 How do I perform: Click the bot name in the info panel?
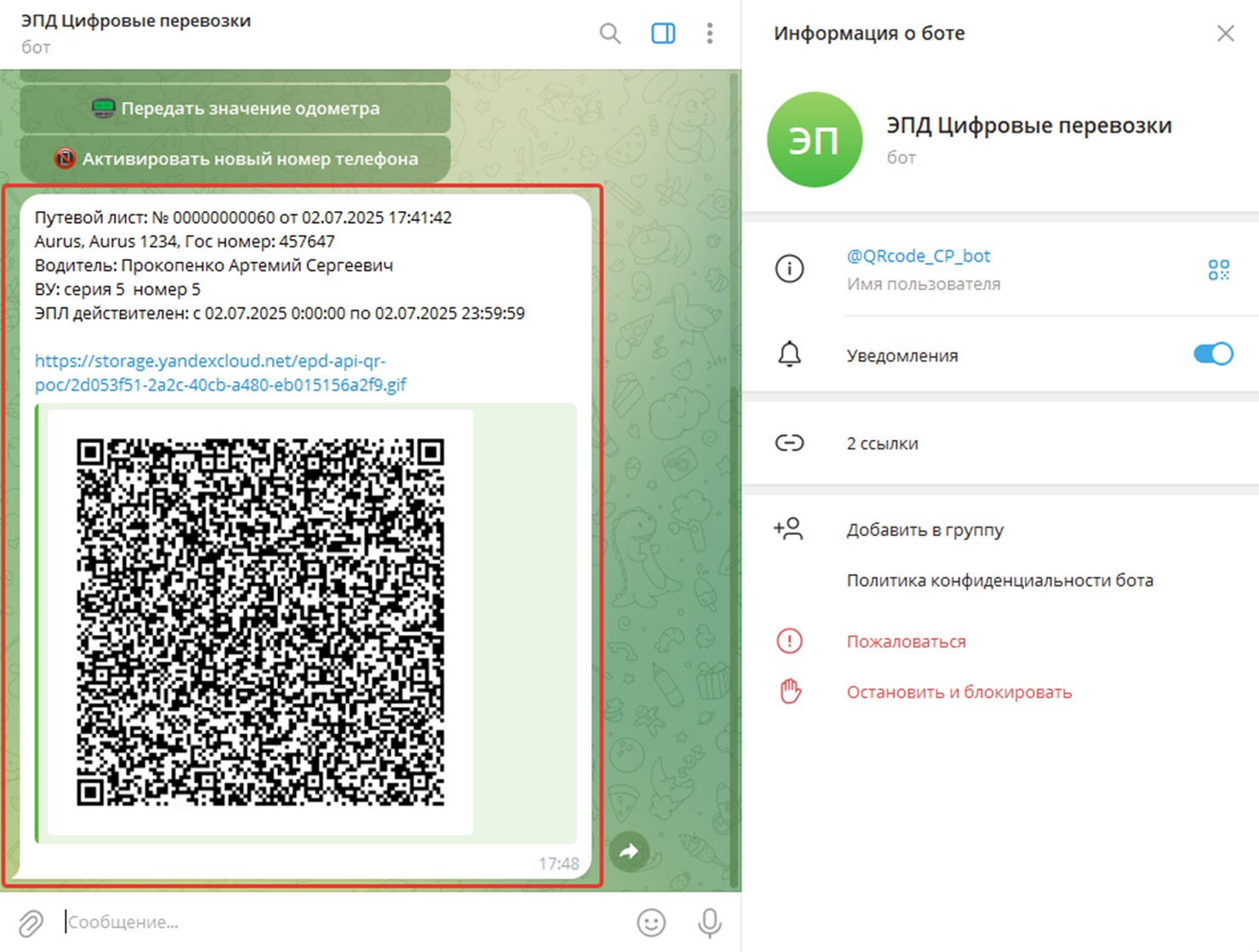pyautogui.click(x=1028, y=126)
